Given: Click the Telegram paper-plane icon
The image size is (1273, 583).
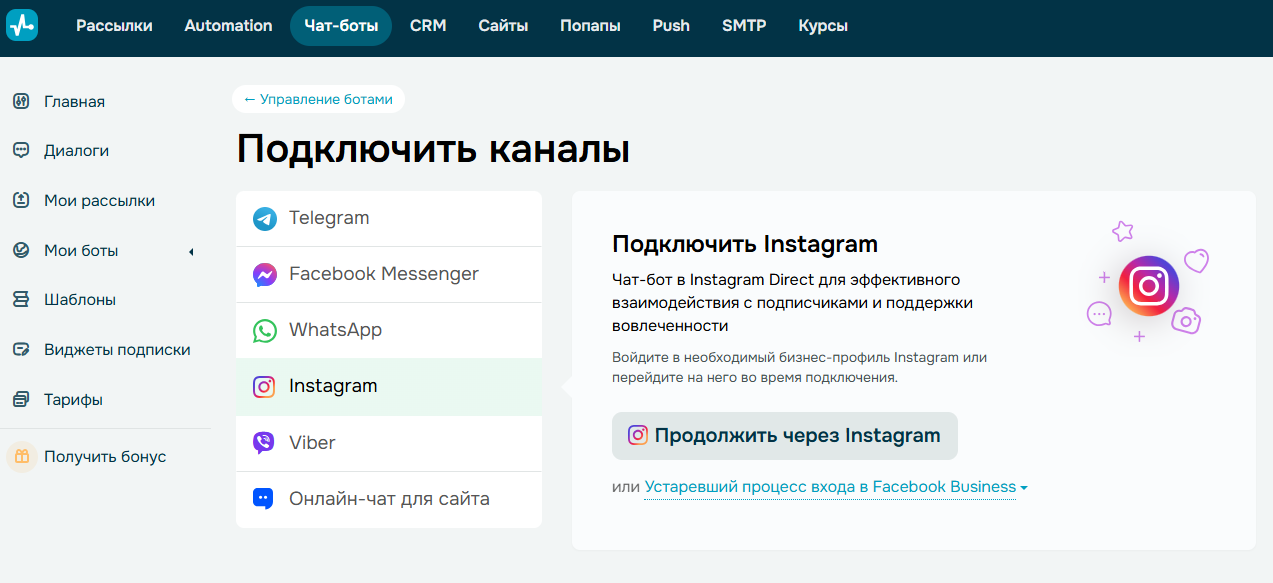Looking at the screenshot, I should (264, 219).
